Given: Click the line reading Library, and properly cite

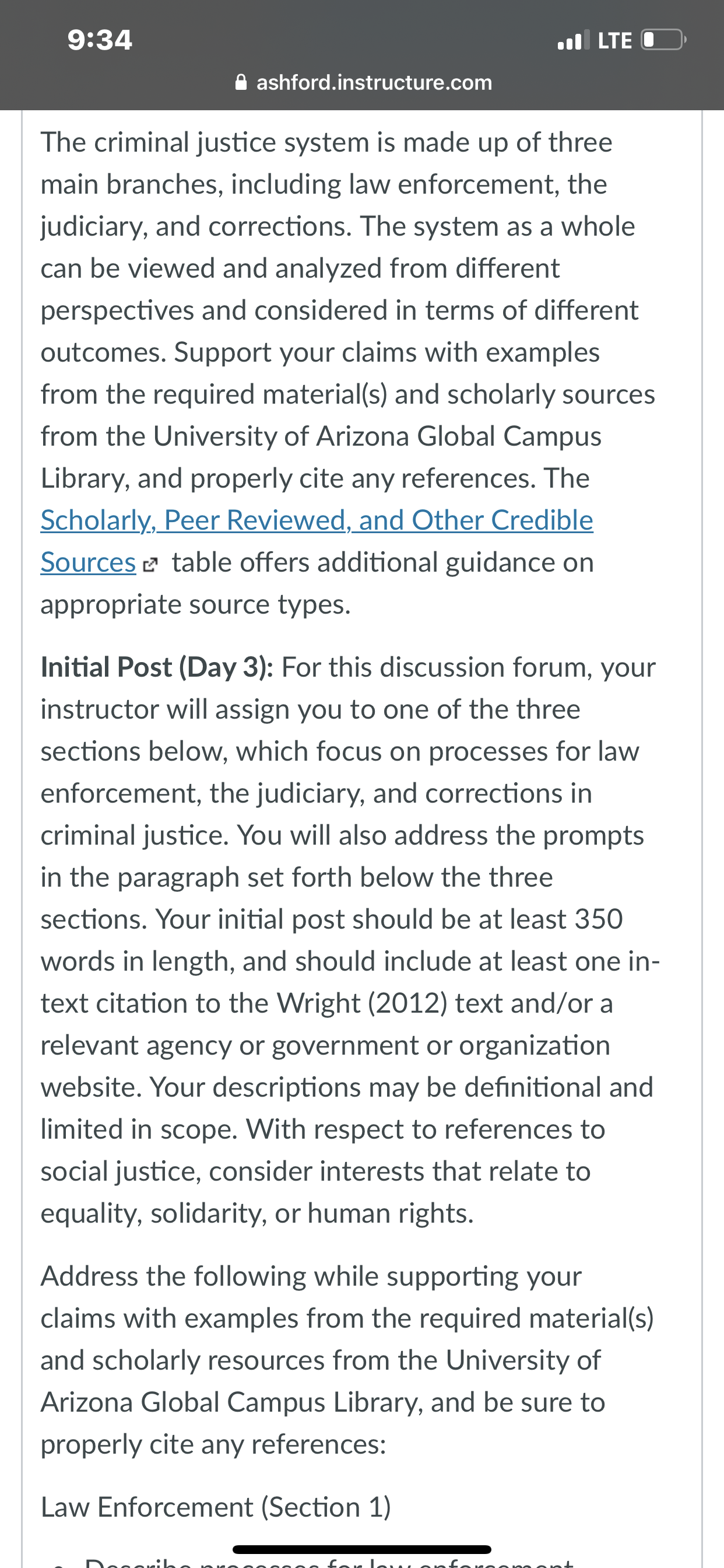Looking at the screenshot, I should pyautogui.click(x=315, y=478).
